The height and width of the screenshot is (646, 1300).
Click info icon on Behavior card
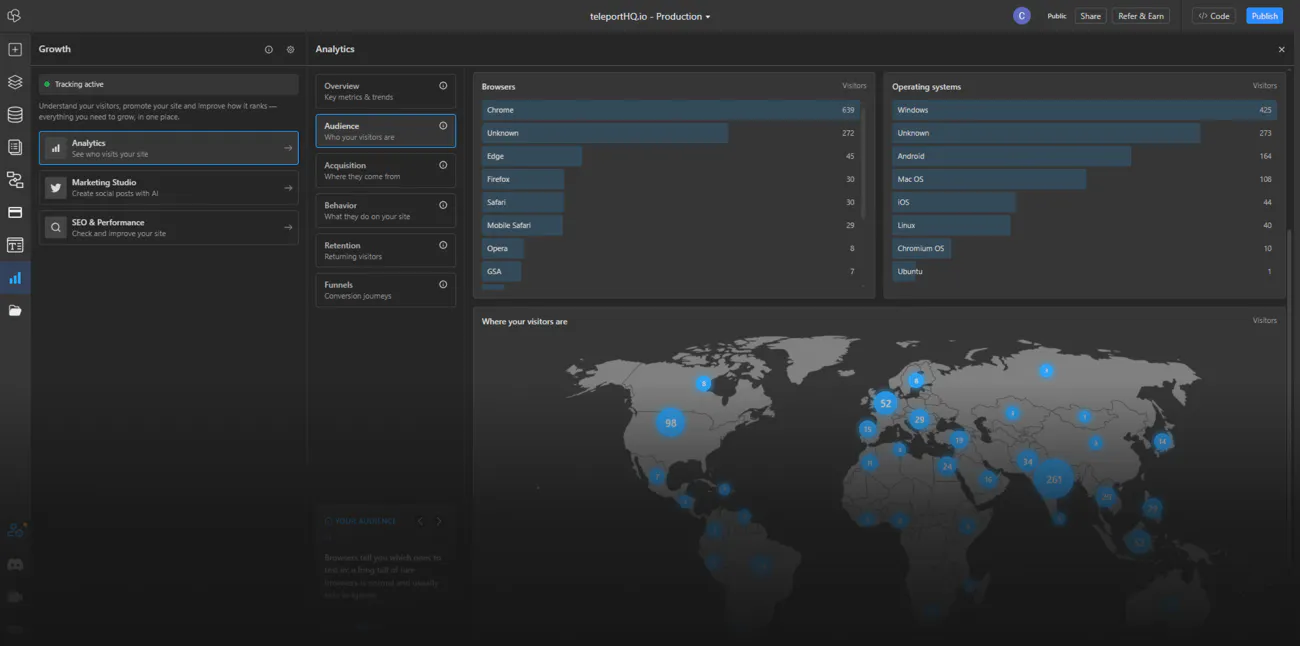[x=443, y=205]
